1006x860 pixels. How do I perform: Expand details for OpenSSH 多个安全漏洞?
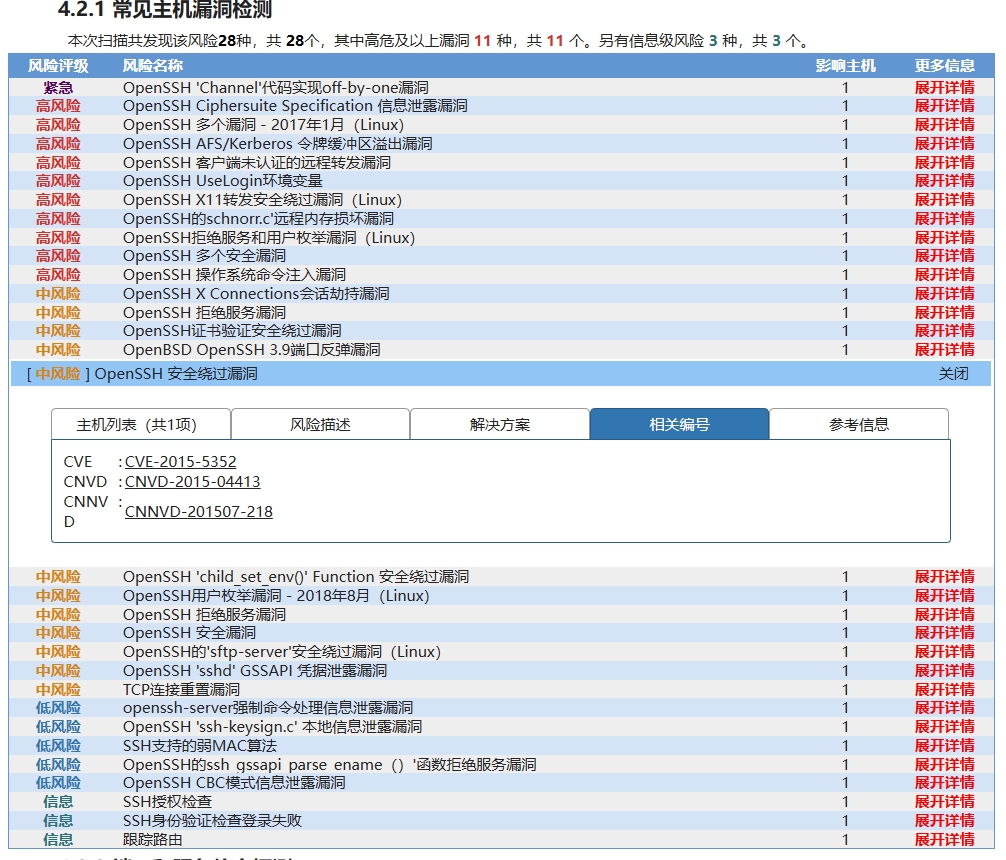pyautogui.click(x=944, y=255)
